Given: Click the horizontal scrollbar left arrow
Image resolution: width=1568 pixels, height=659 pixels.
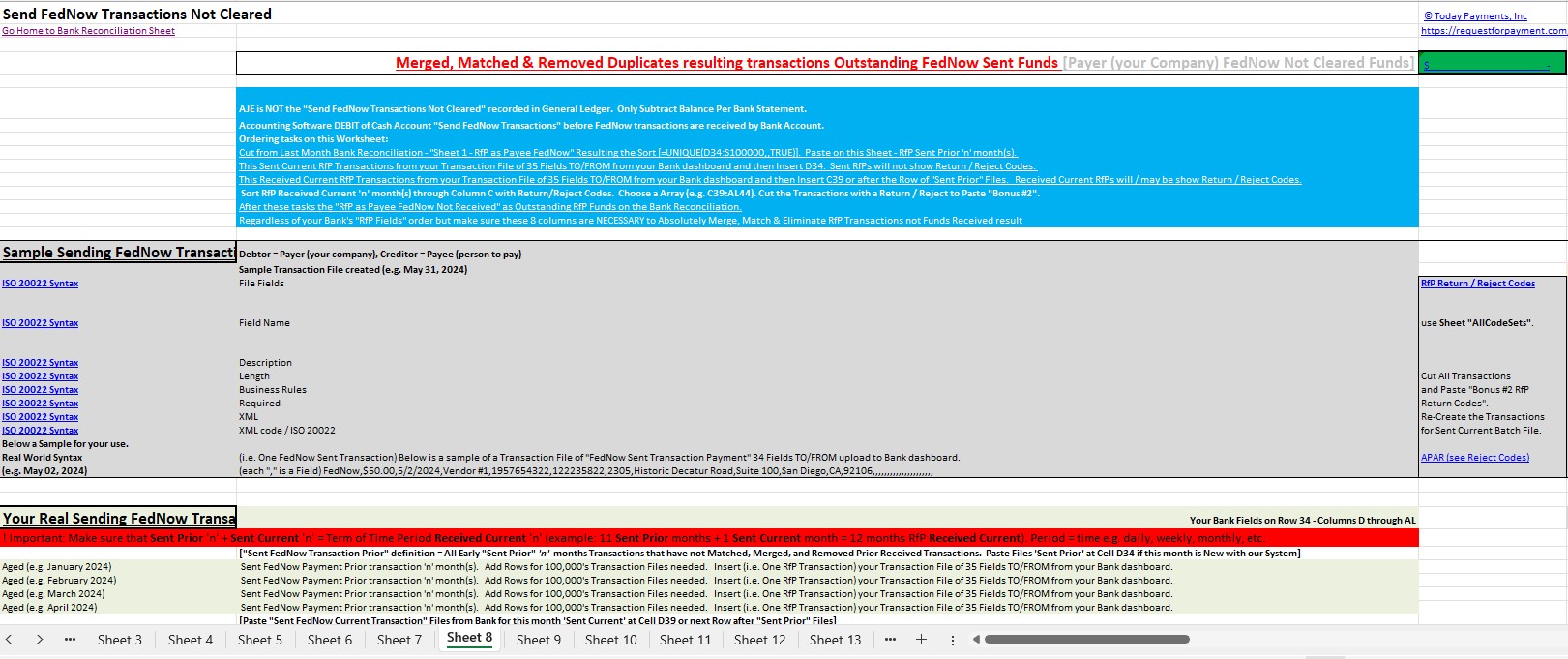Looking at the screenshot, I should tap(976, 639).
